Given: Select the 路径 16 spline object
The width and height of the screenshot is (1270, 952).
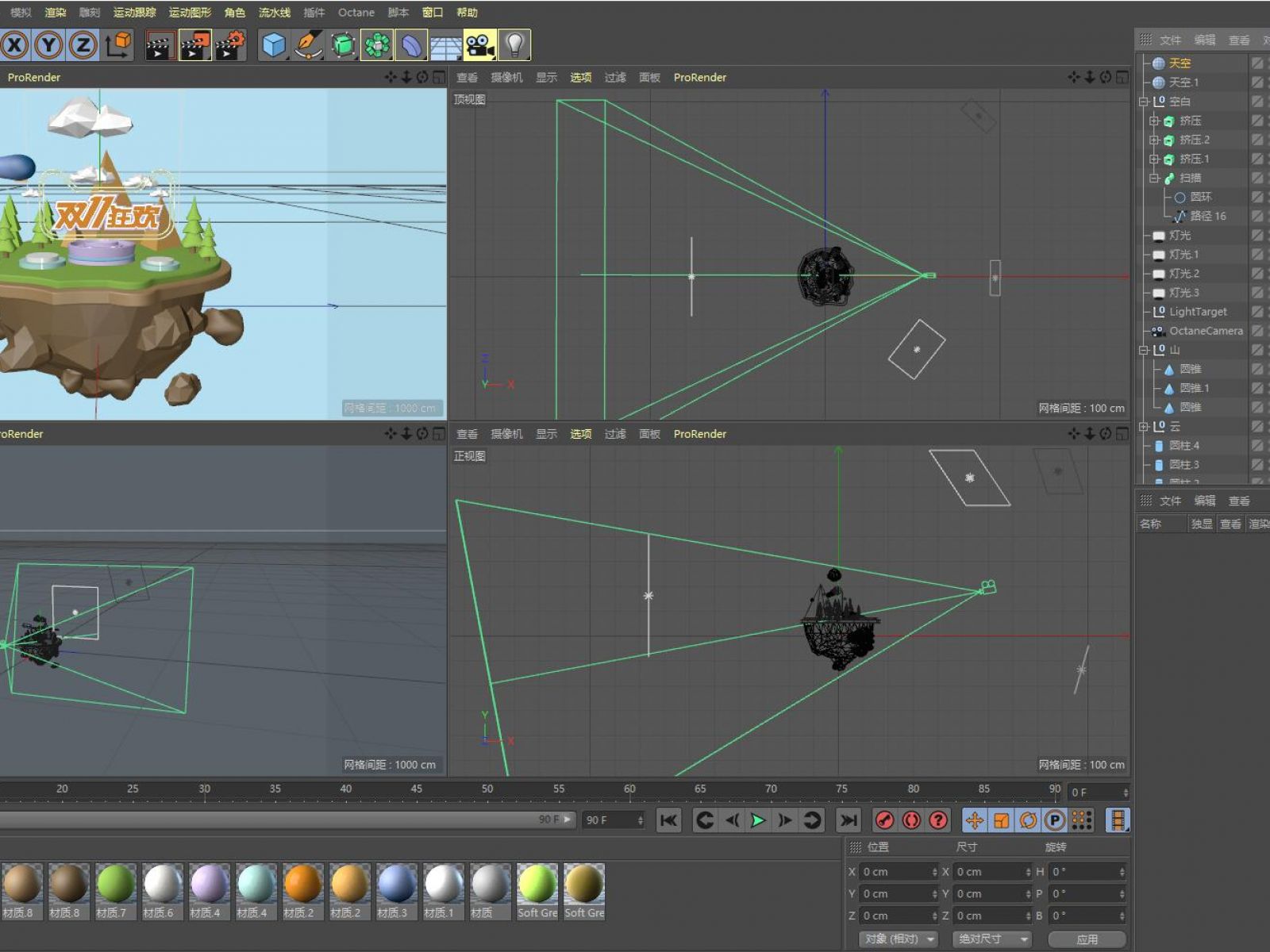Looking at the screenshot, I should coord(1207,216).
